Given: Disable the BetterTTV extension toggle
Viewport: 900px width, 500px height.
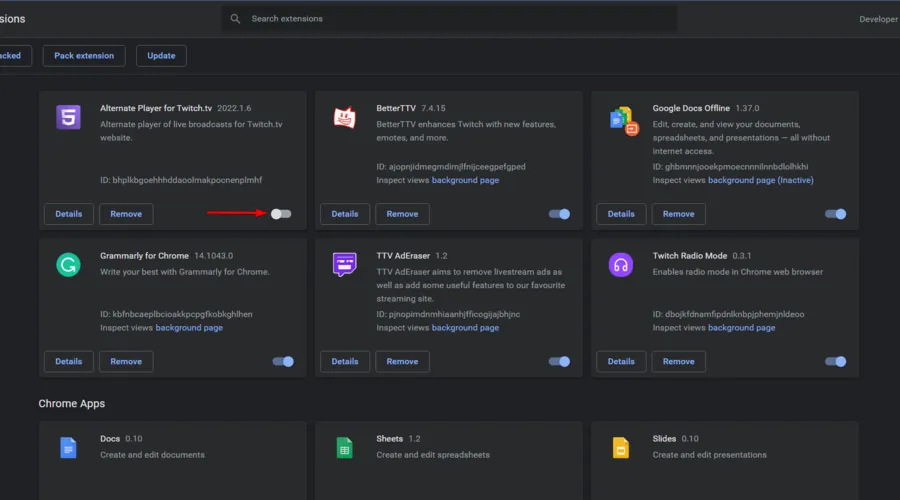Looking at the screenshot, I should coord(559,214).
